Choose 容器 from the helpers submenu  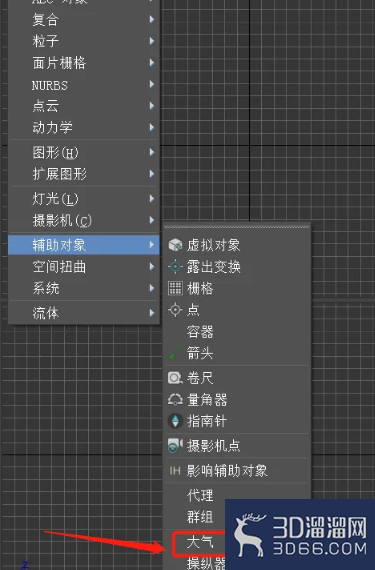238,332
